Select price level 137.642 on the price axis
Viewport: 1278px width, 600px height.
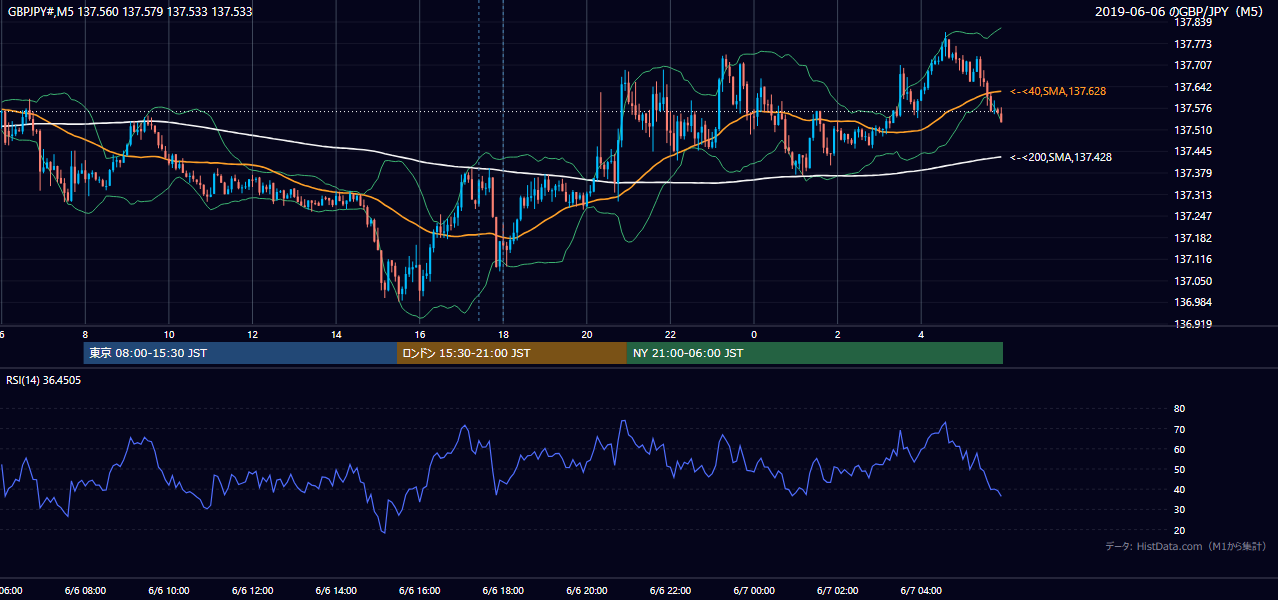point(1192,87)
